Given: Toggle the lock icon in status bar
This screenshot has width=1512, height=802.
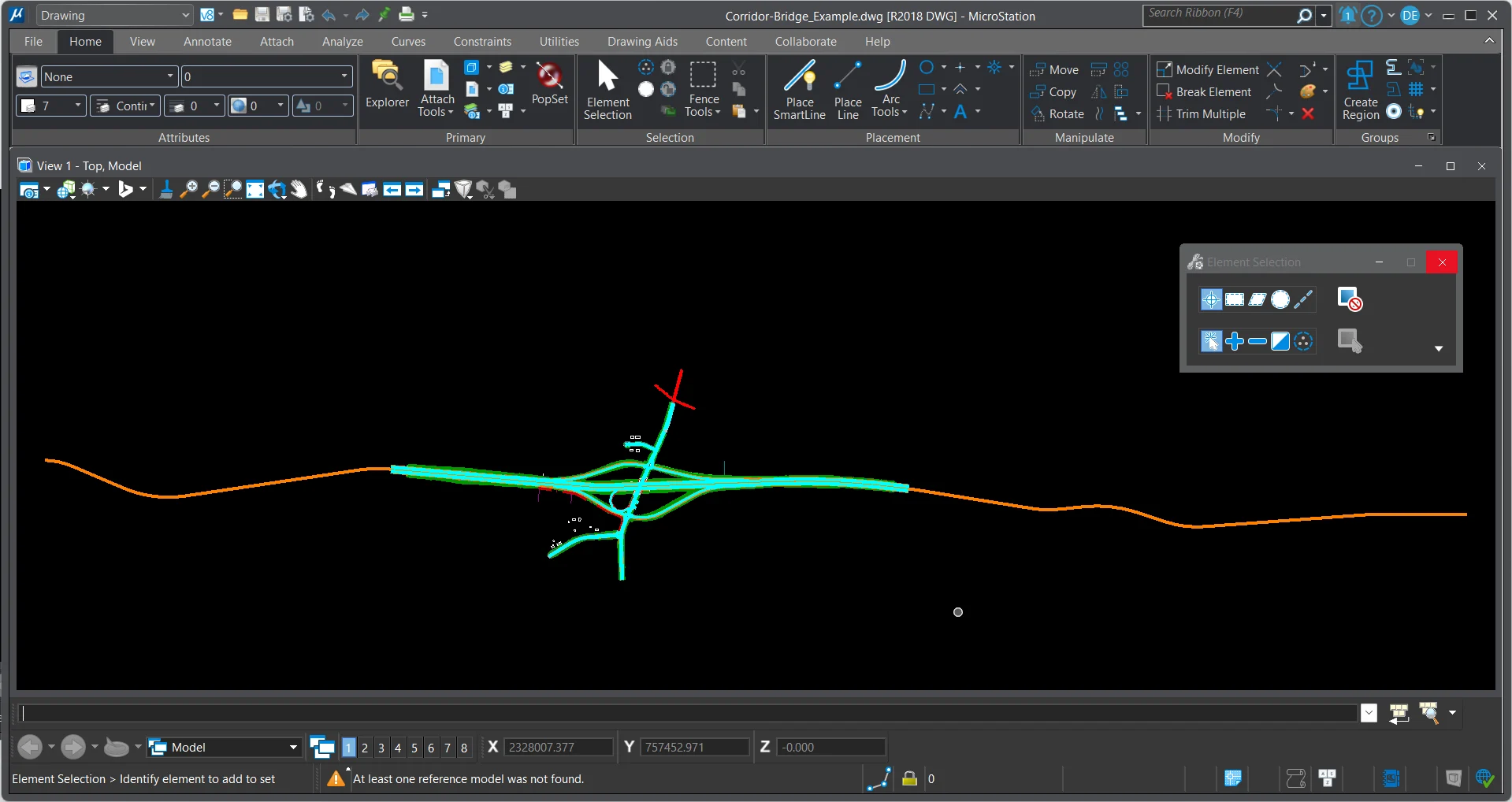Looking at the screenshot, I should 909,779.
